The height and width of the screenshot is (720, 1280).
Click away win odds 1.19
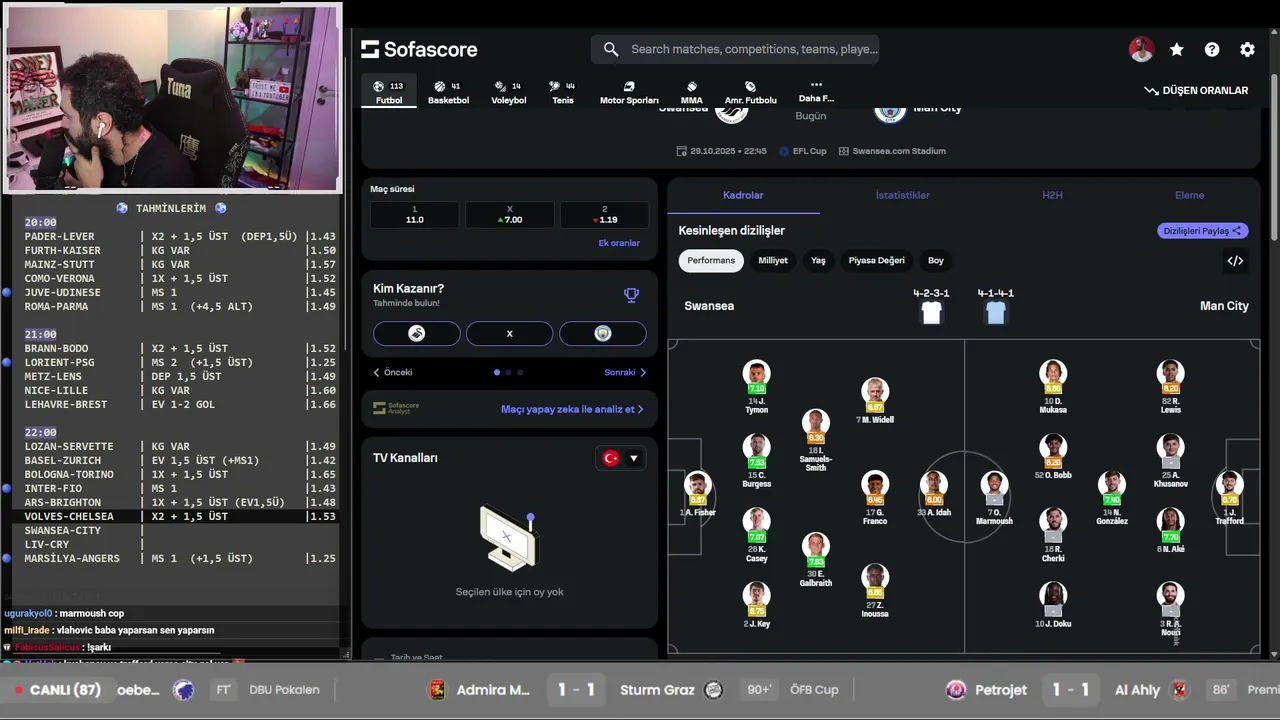(604, 214)
